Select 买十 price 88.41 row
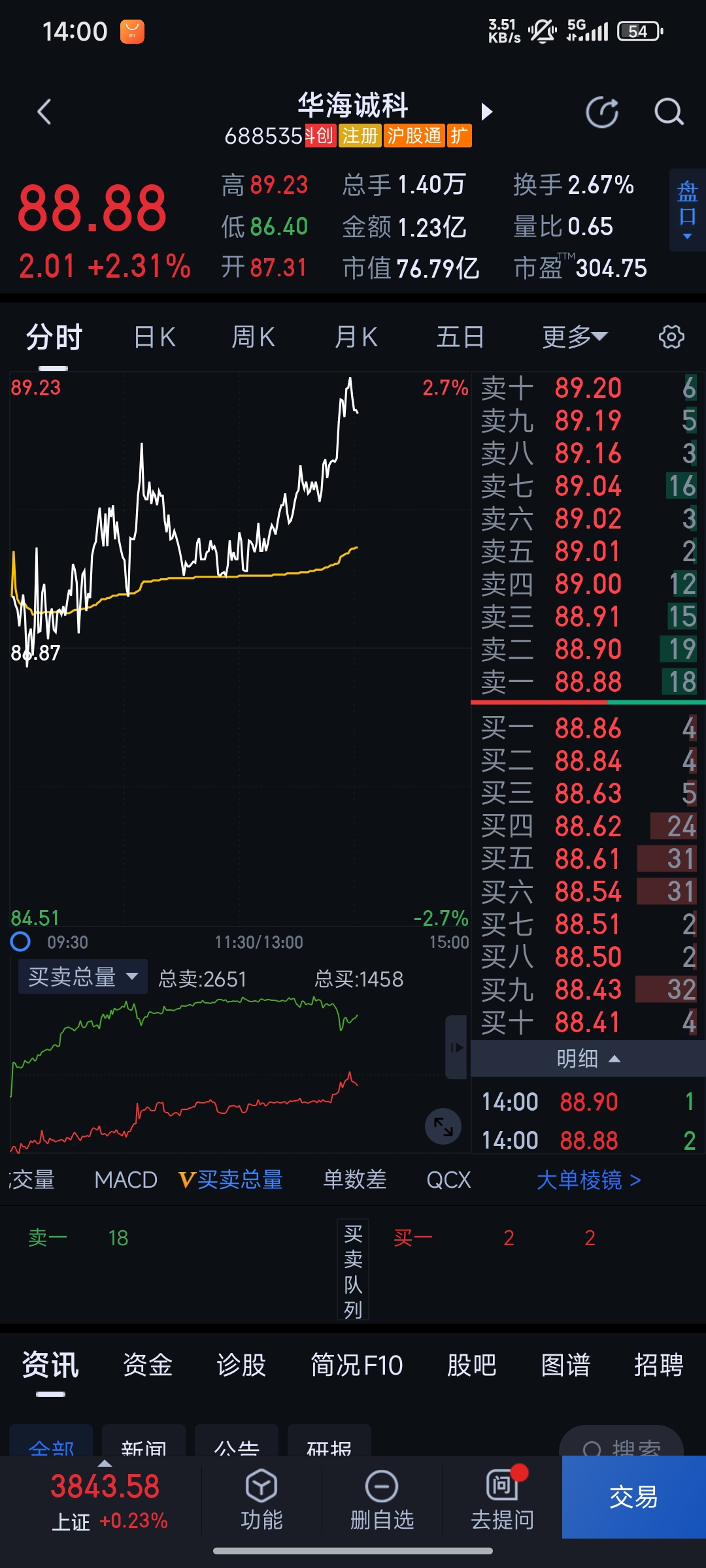The width and height of the screenshot is (706, 1568). pos(588,1022)
